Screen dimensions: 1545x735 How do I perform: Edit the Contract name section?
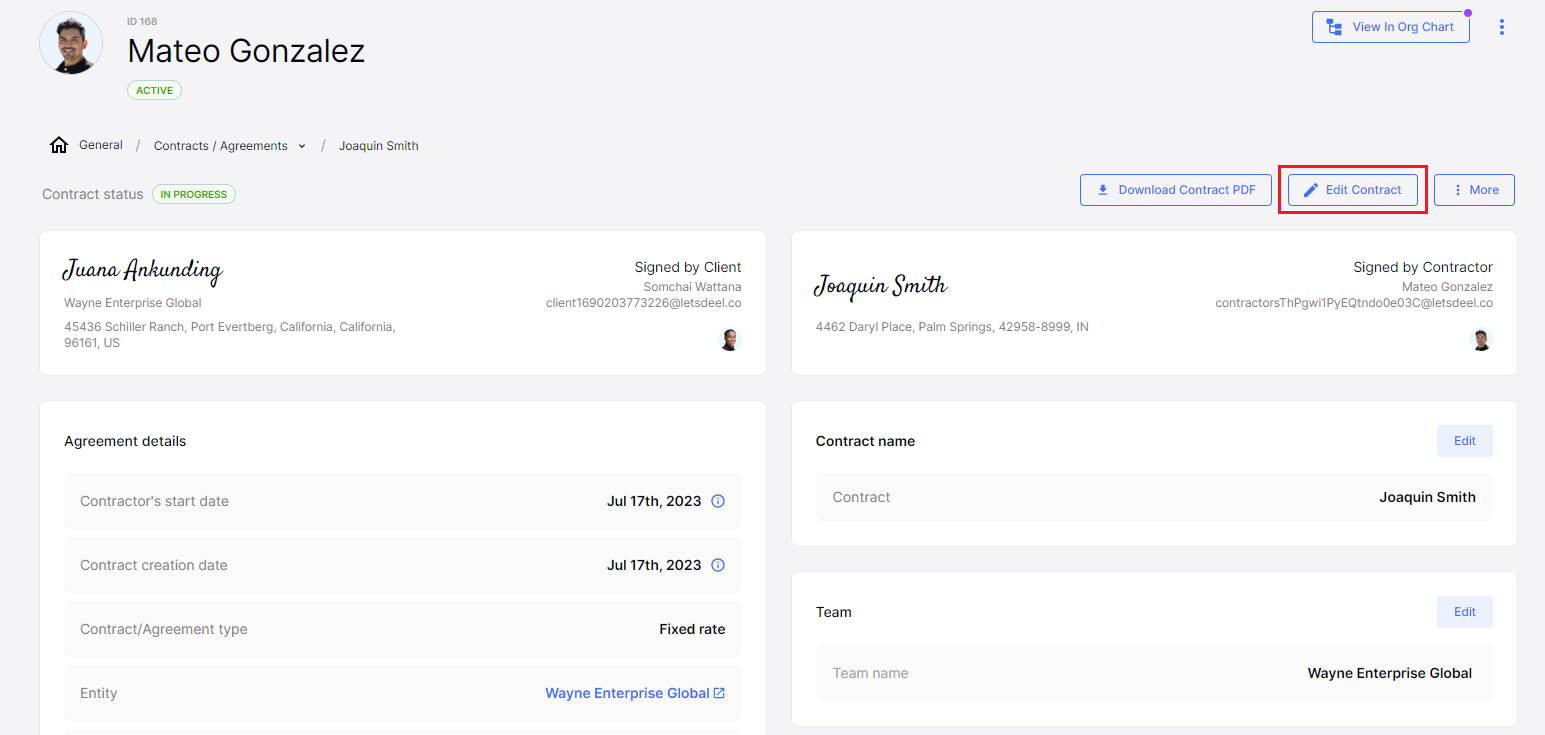click(1464, 441)
